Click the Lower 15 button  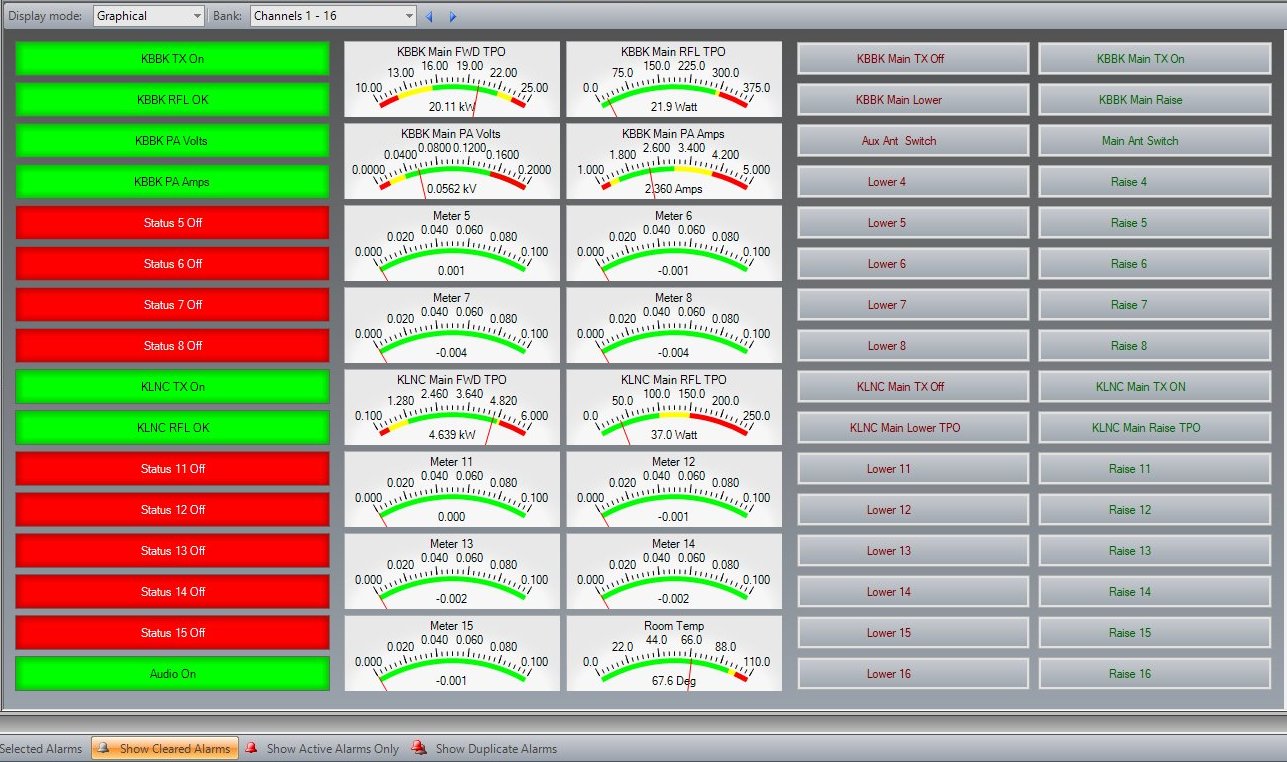coord(913,633)
